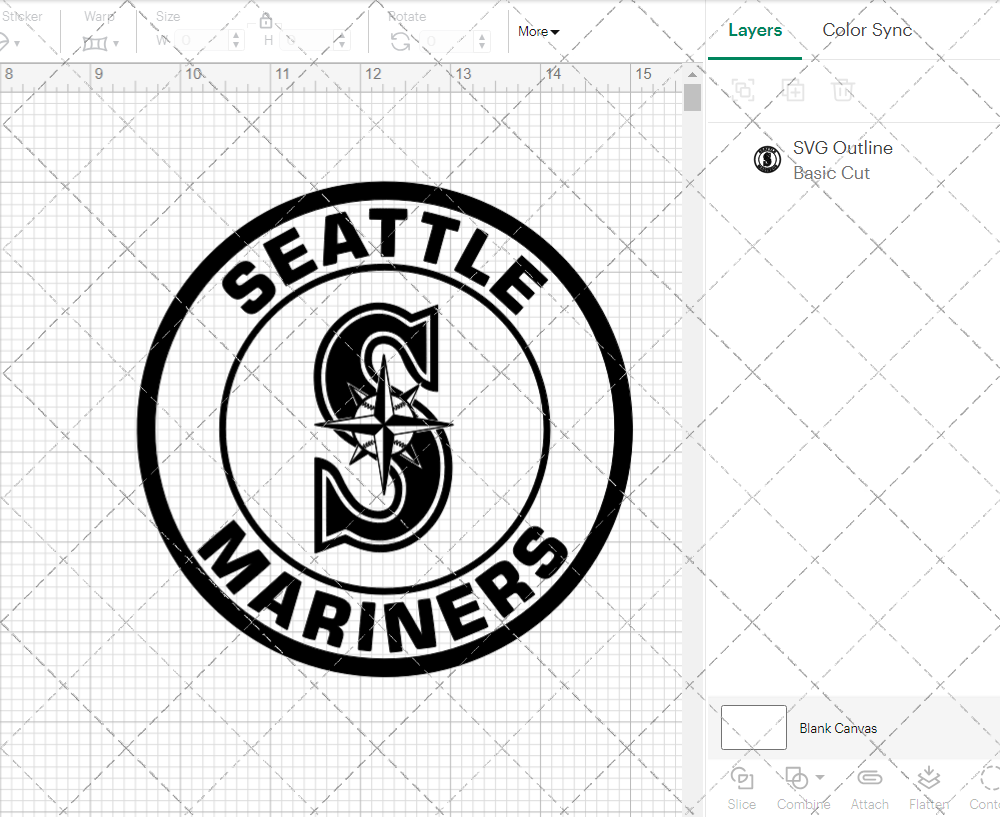Click the Blank Canvas entry

click(x=839, y=728)
